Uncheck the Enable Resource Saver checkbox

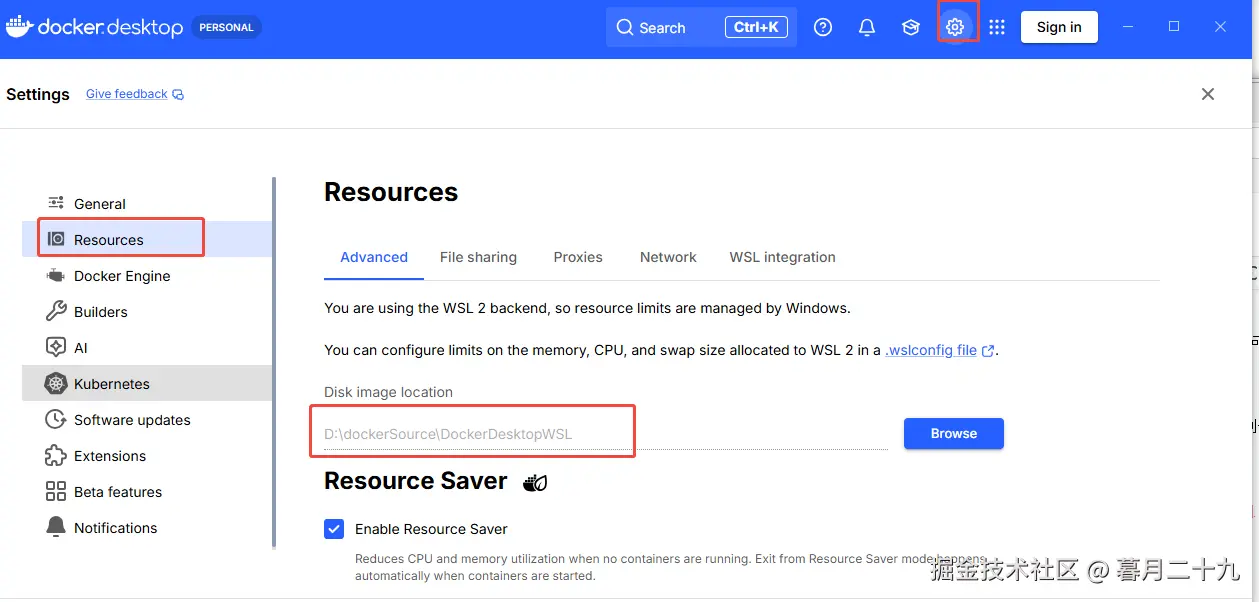[x=334, y=529]
